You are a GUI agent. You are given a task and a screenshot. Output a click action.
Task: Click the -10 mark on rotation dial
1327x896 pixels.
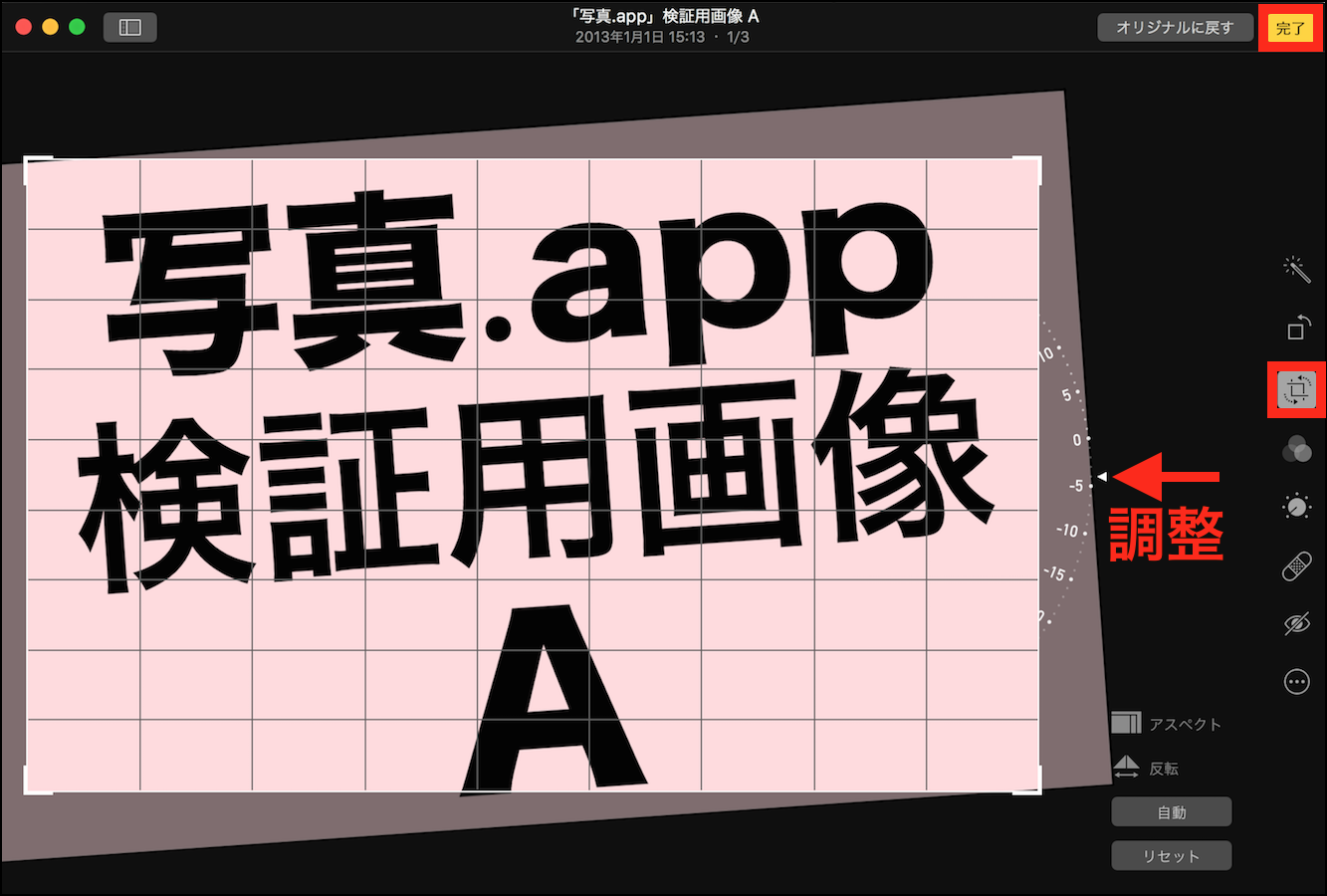tap(1067, 531)
